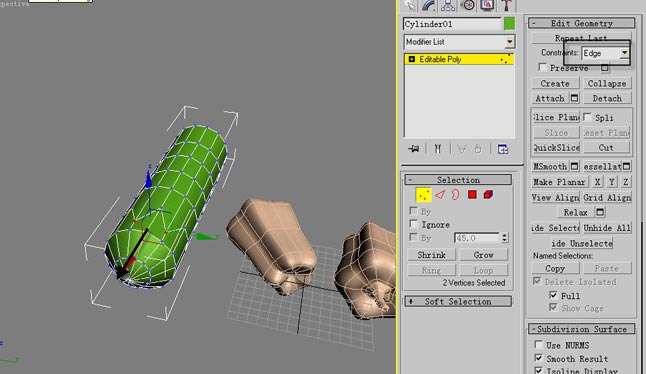The height and width of the screenshot is (374, 646).
Task: Toggle Use NURMS checkbox
Action: coord(538,344)
